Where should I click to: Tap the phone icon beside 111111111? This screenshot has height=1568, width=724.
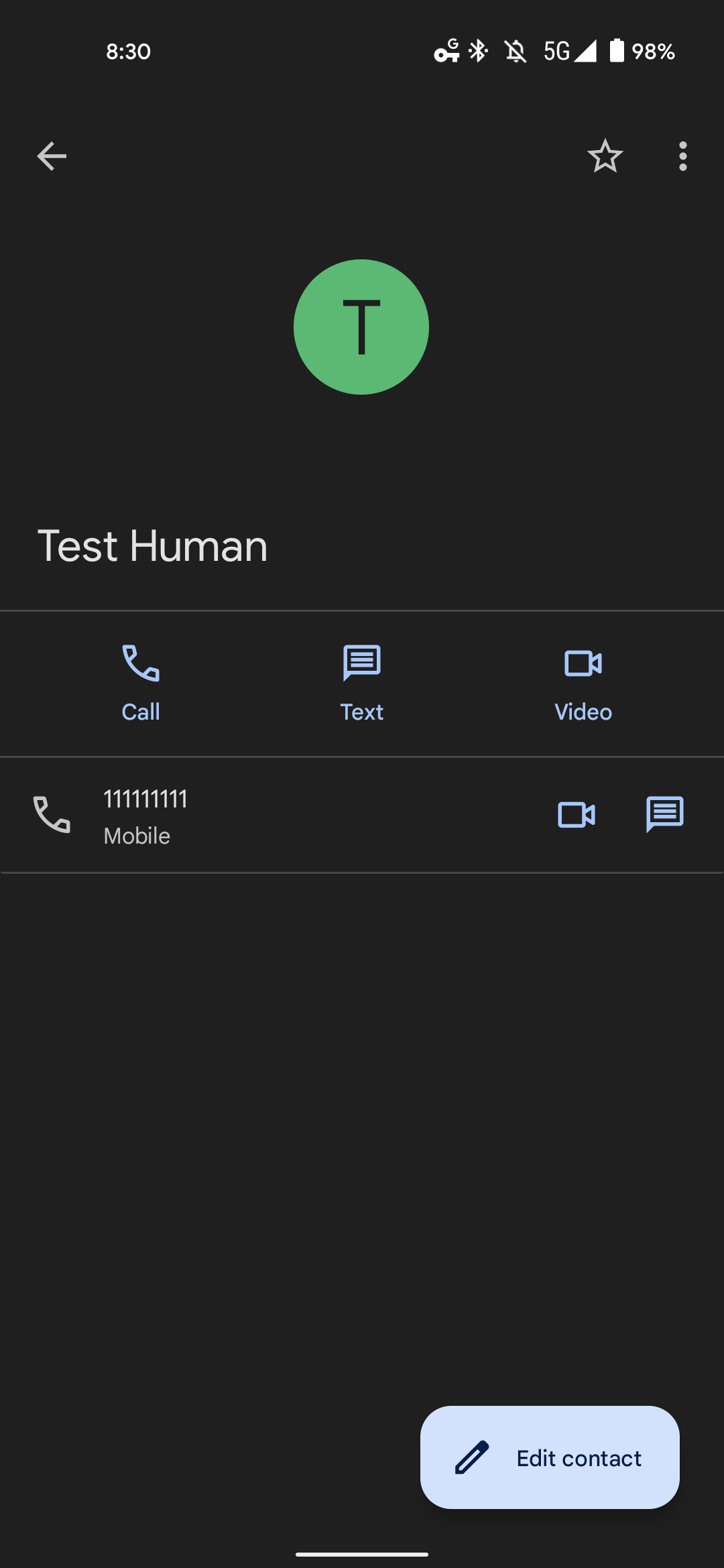coord(52,815)
